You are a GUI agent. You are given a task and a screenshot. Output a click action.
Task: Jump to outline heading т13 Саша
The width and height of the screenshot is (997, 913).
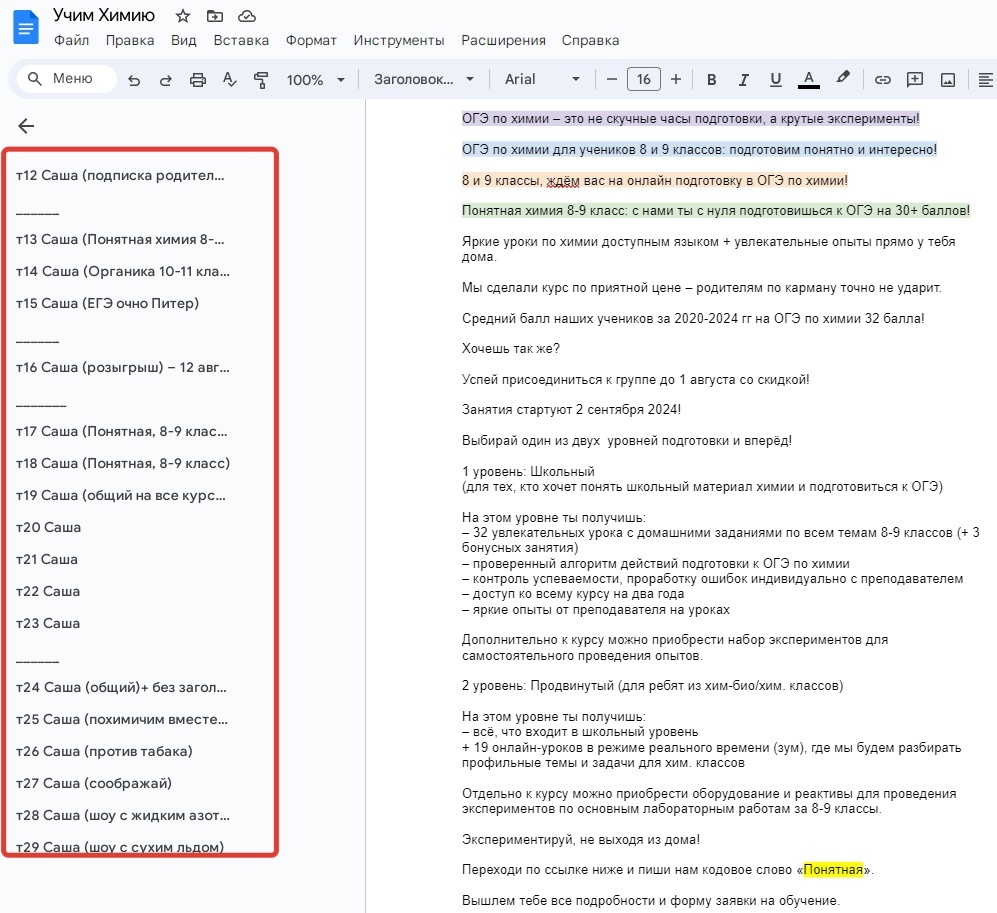tap(120, 240)
